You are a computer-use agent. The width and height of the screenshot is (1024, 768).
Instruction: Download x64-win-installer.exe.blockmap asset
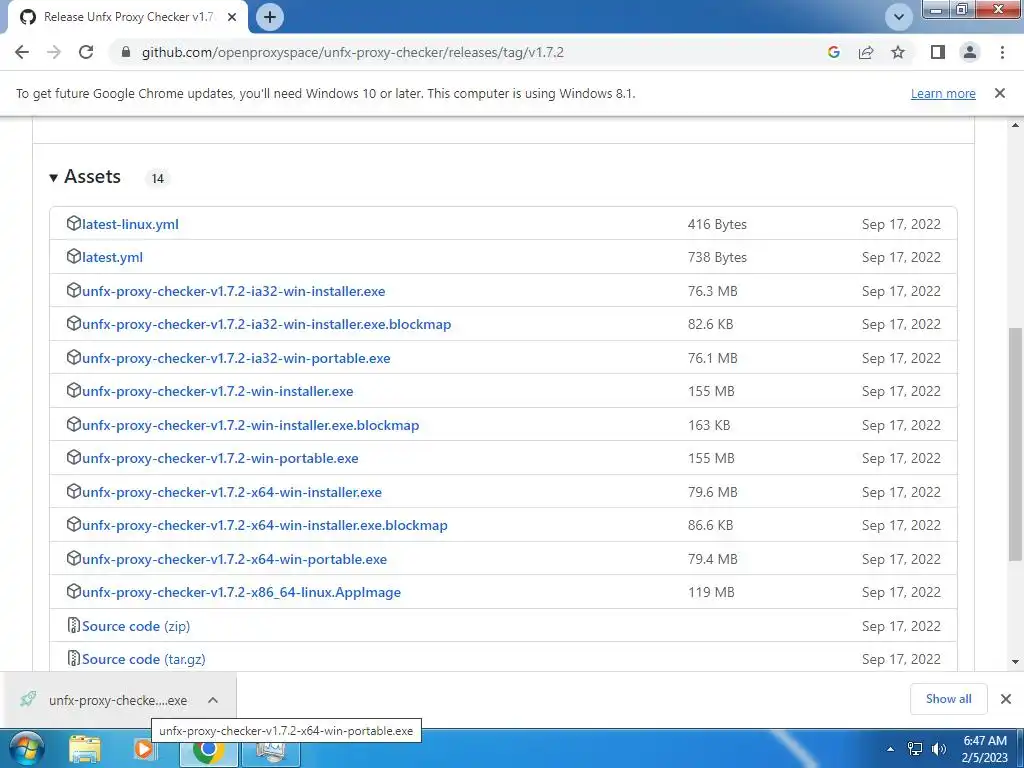coord(264,526)
